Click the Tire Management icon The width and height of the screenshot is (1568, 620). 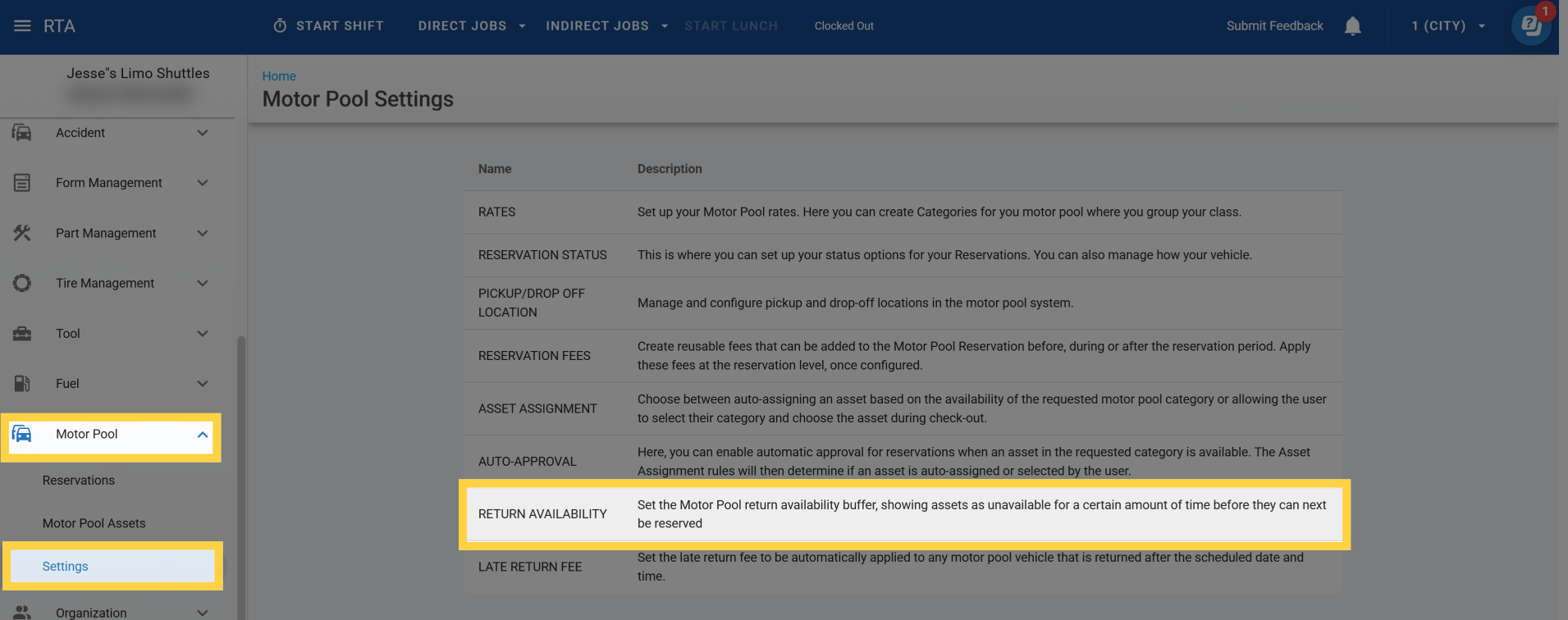pyautogui.click(x=22, y=284)
